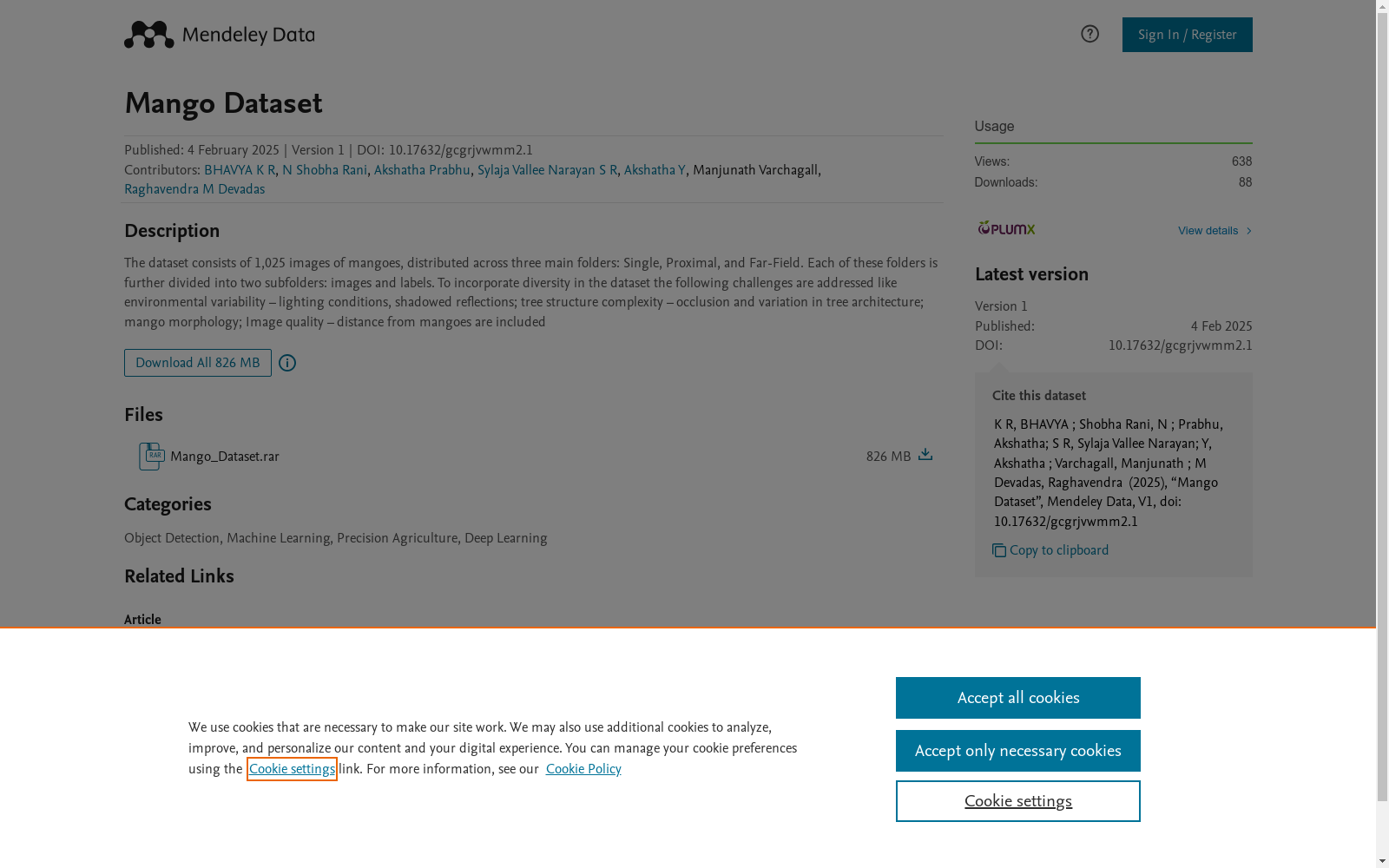Open contributor BHAVYA K R profile
This screenshot has height=868, width=1389.
coord(240,170)
